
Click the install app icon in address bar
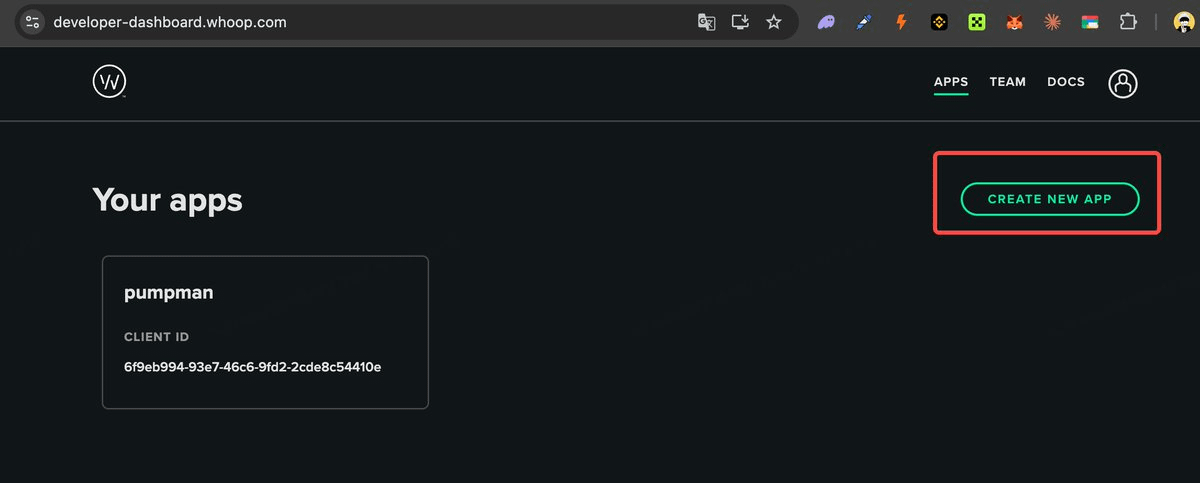[x=740, y=21]
